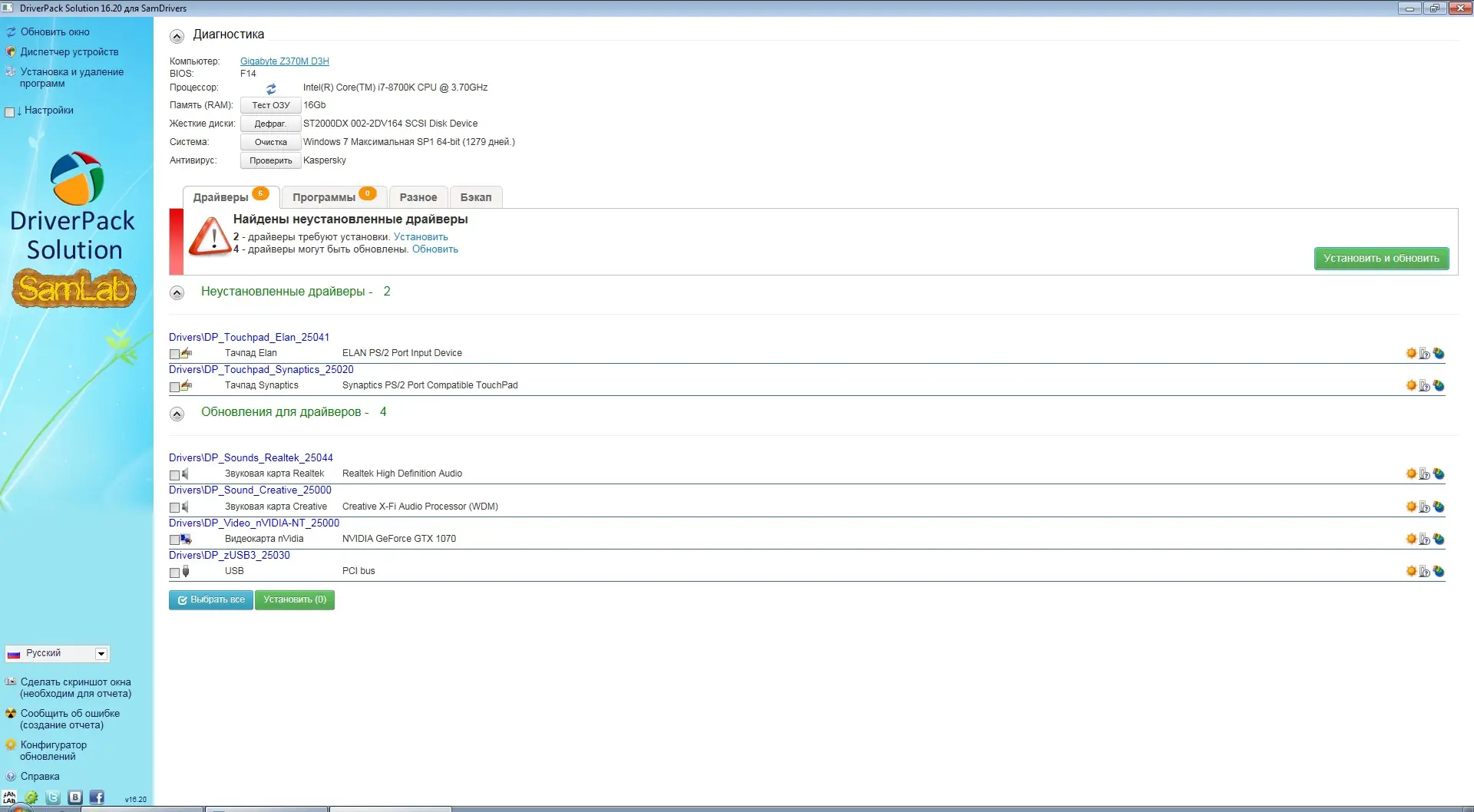1474x812 pixels.
Task: Click the globe icon in the Тачпад Elan row
Action: pyautogui.click(x=1439, y=354)
